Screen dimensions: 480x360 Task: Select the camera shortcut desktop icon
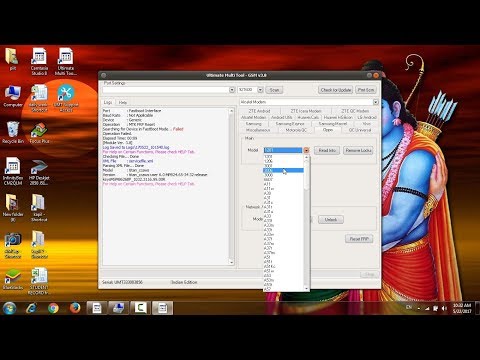click(x=13, y=245)
